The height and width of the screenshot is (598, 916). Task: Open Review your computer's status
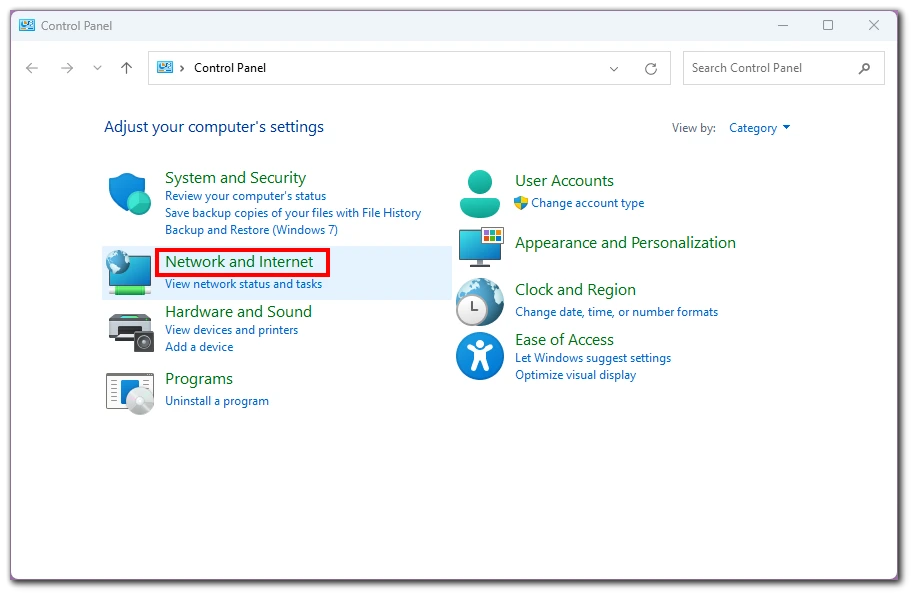click(245, 196)
